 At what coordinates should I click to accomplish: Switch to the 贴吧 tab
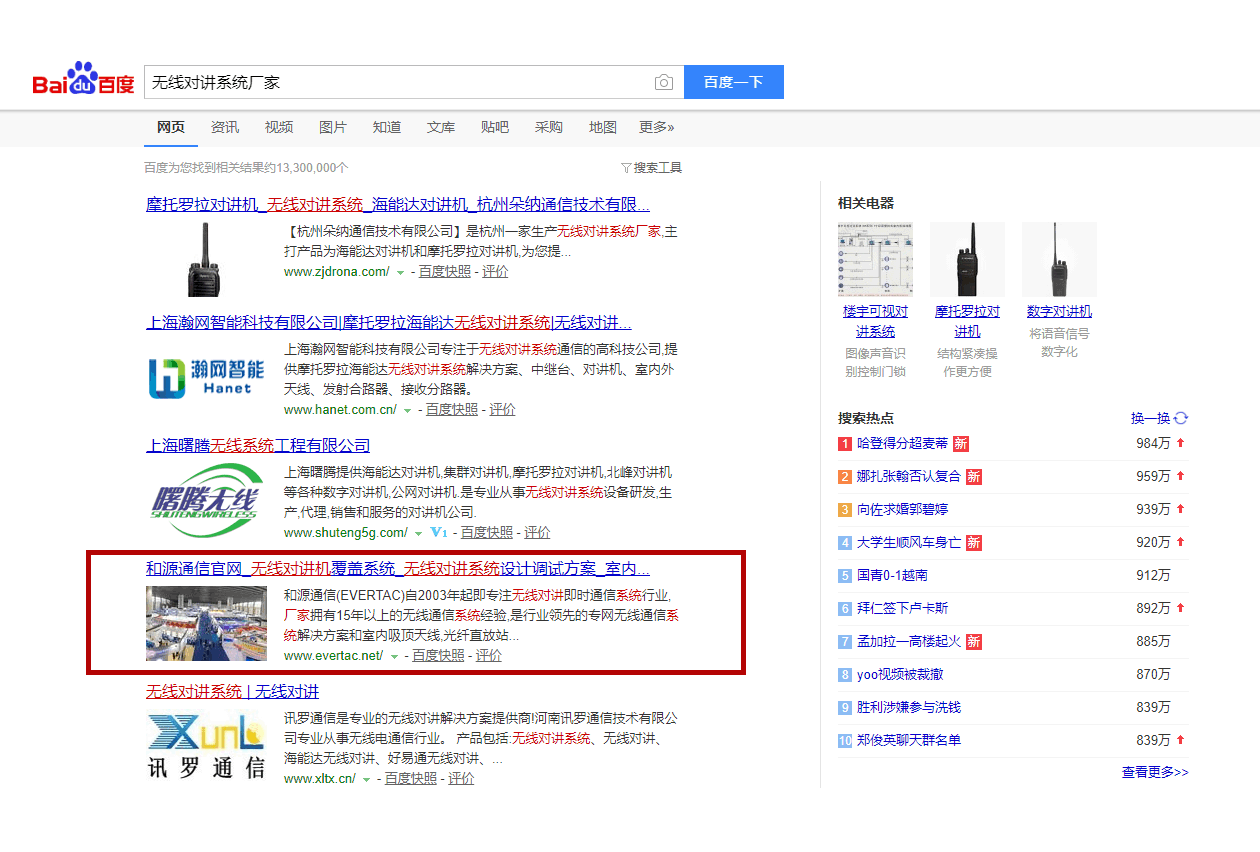tap(495, 127)
